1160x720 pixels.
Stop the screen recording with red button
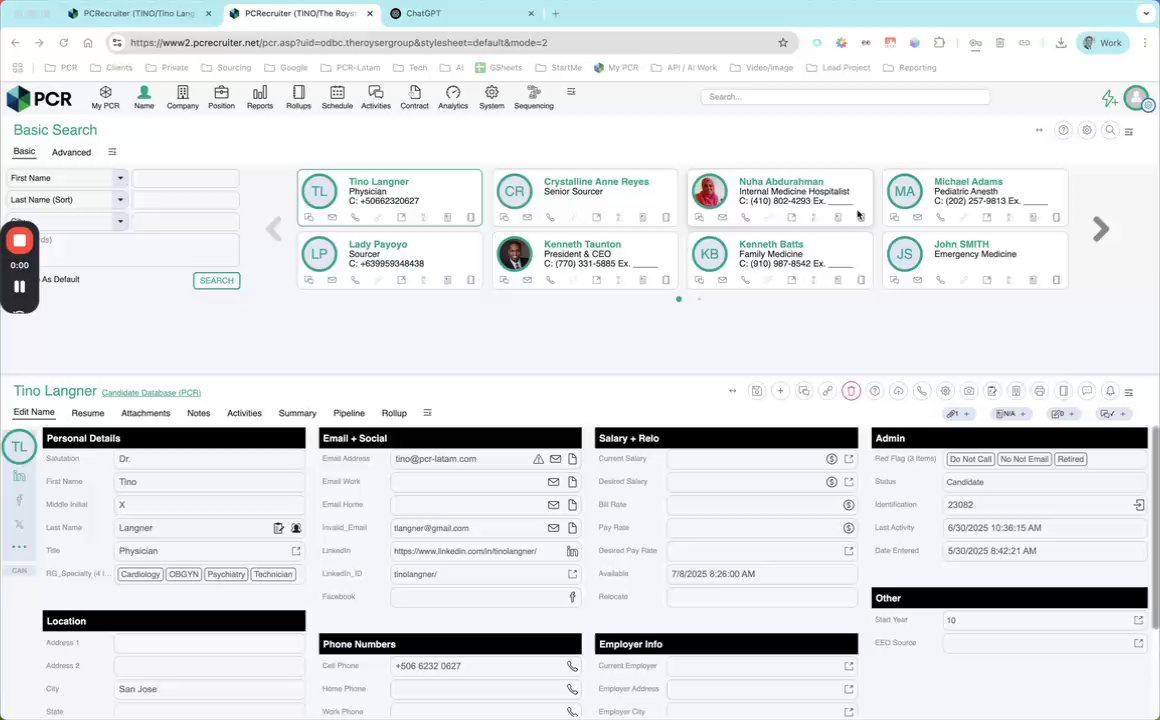pyautogui.click(x=20, y=240)
